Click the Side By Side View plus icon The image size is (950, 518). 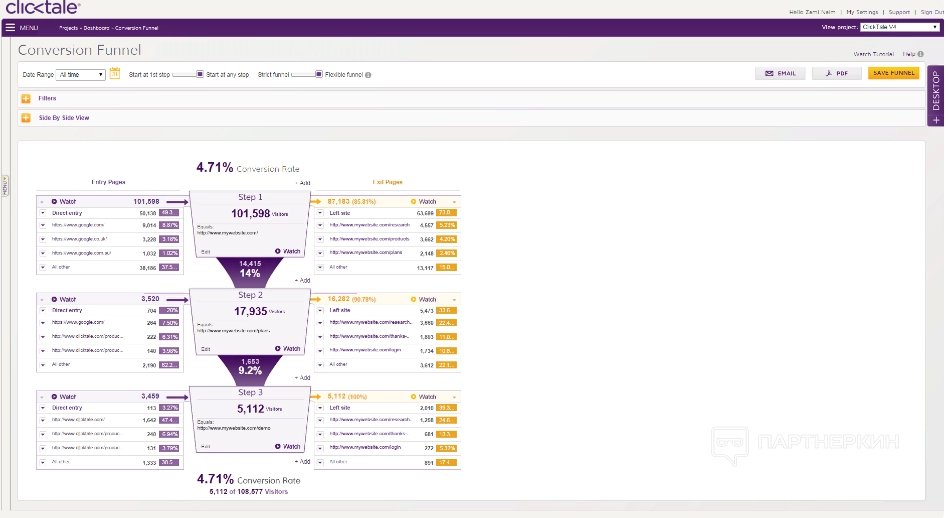[26, 118]
